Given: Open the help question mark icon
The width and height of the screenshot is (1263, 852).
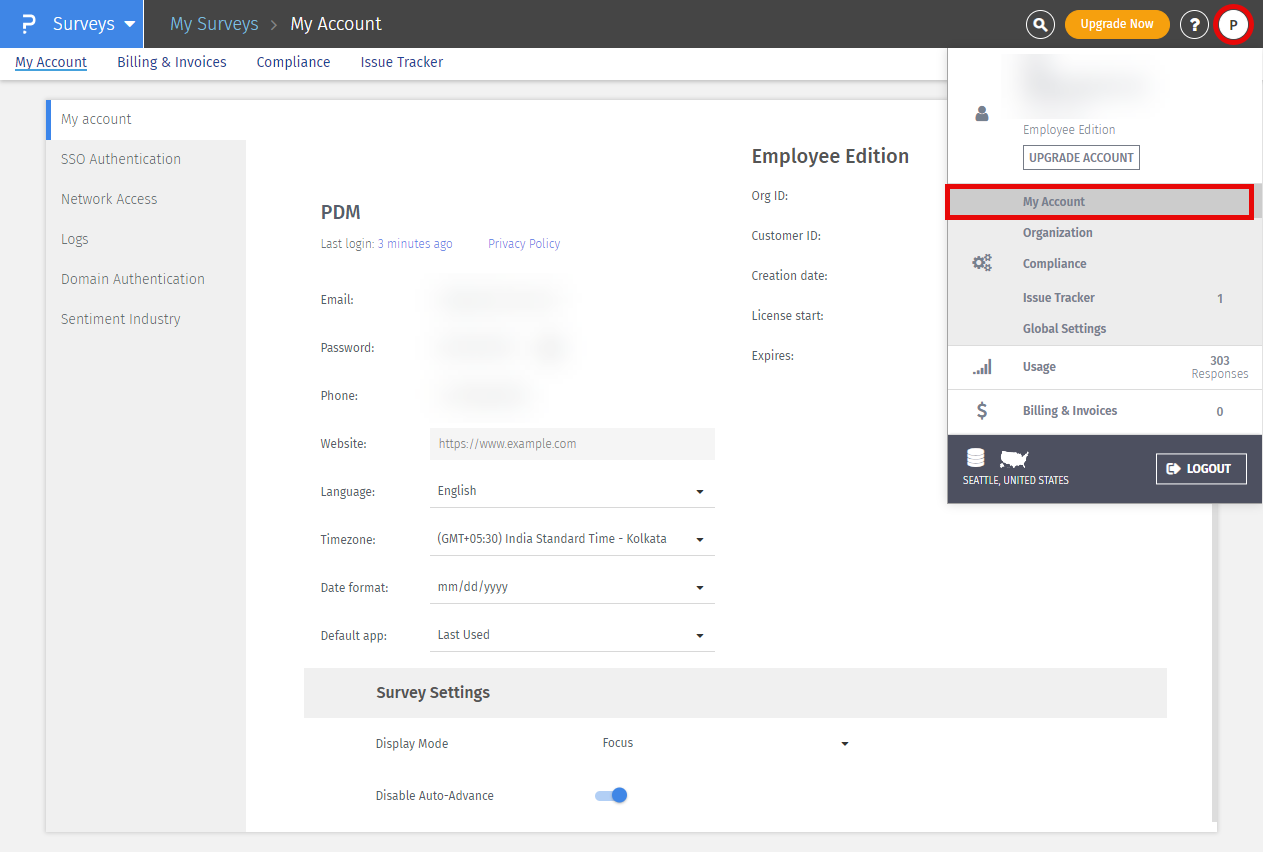Looking at the screenshot, I should pyautogui.click(x=1194, y=24).
